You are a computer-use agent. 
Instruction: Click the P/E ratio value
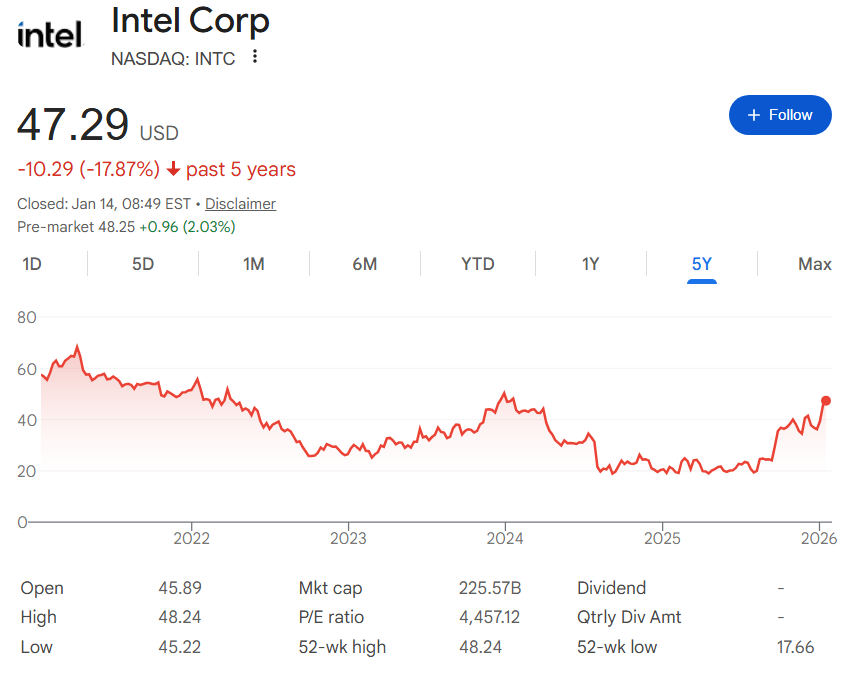click(x=489, y=617)
